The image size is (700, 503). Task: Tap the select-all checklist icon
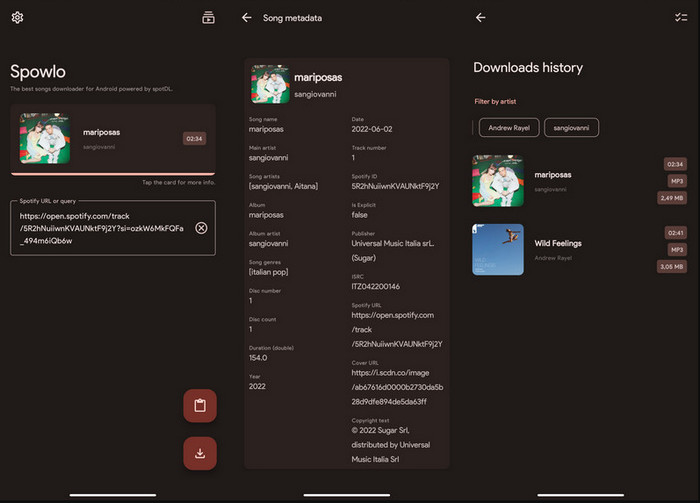point(681,18)
